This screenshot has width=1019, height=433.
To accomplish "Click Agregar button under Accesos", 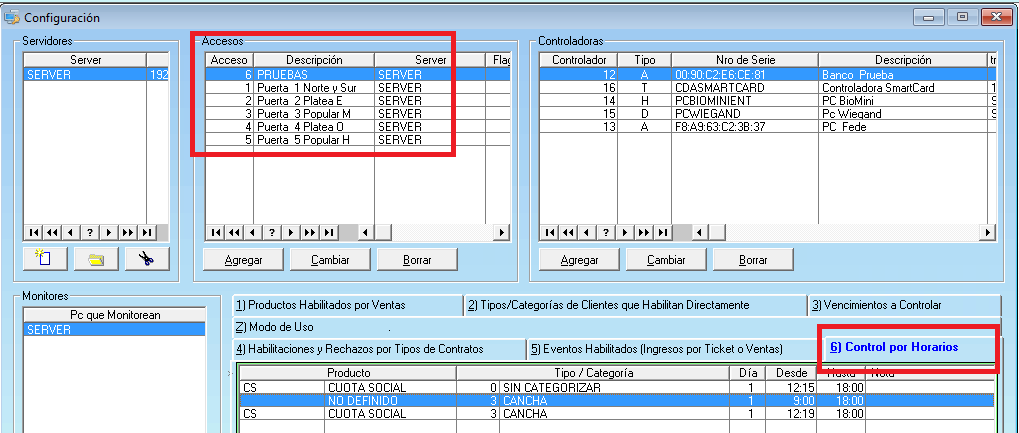I will [243, 259].
